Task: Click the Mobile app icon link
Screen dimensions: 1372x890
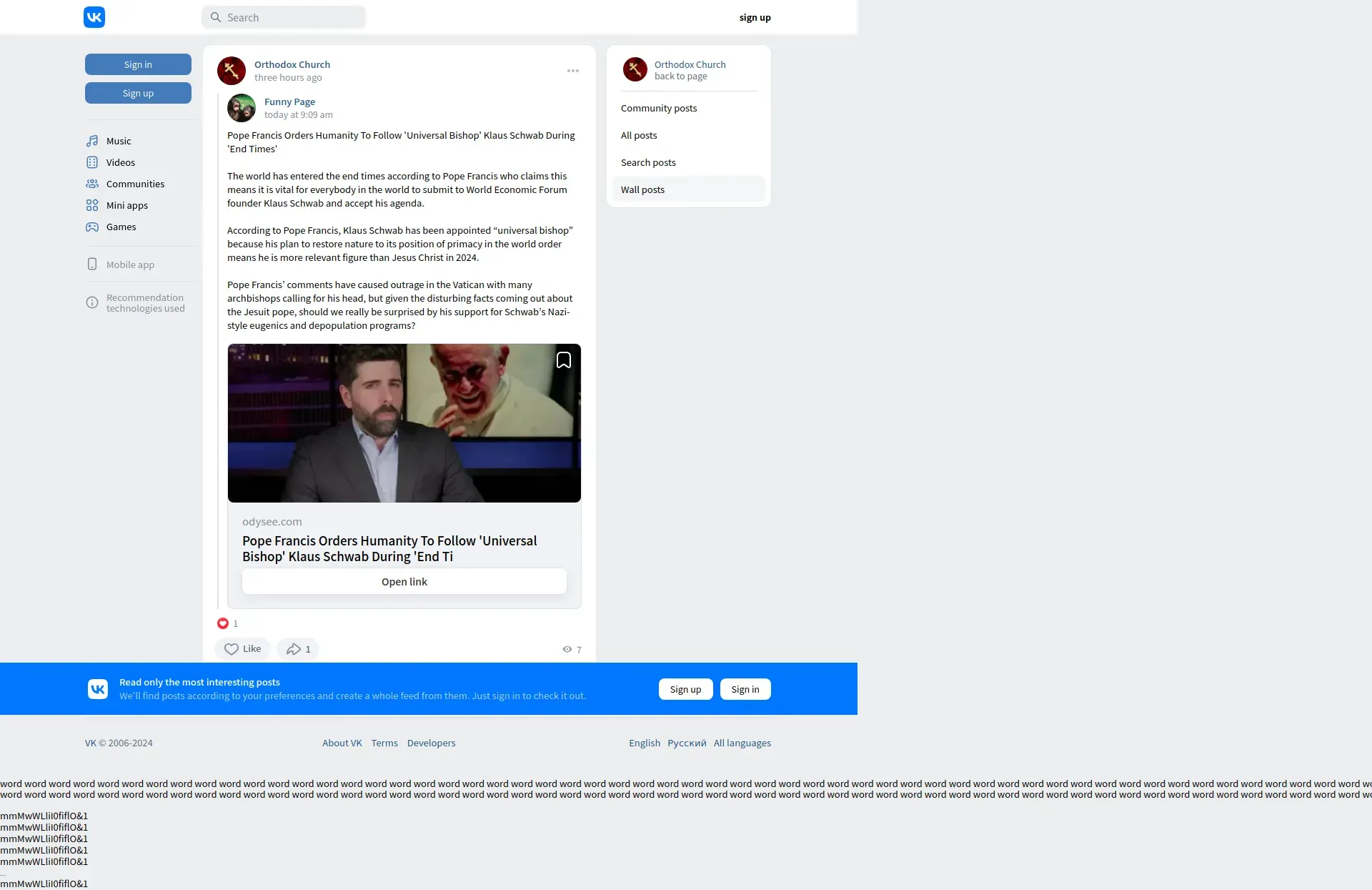Action: tap(92, 264)
